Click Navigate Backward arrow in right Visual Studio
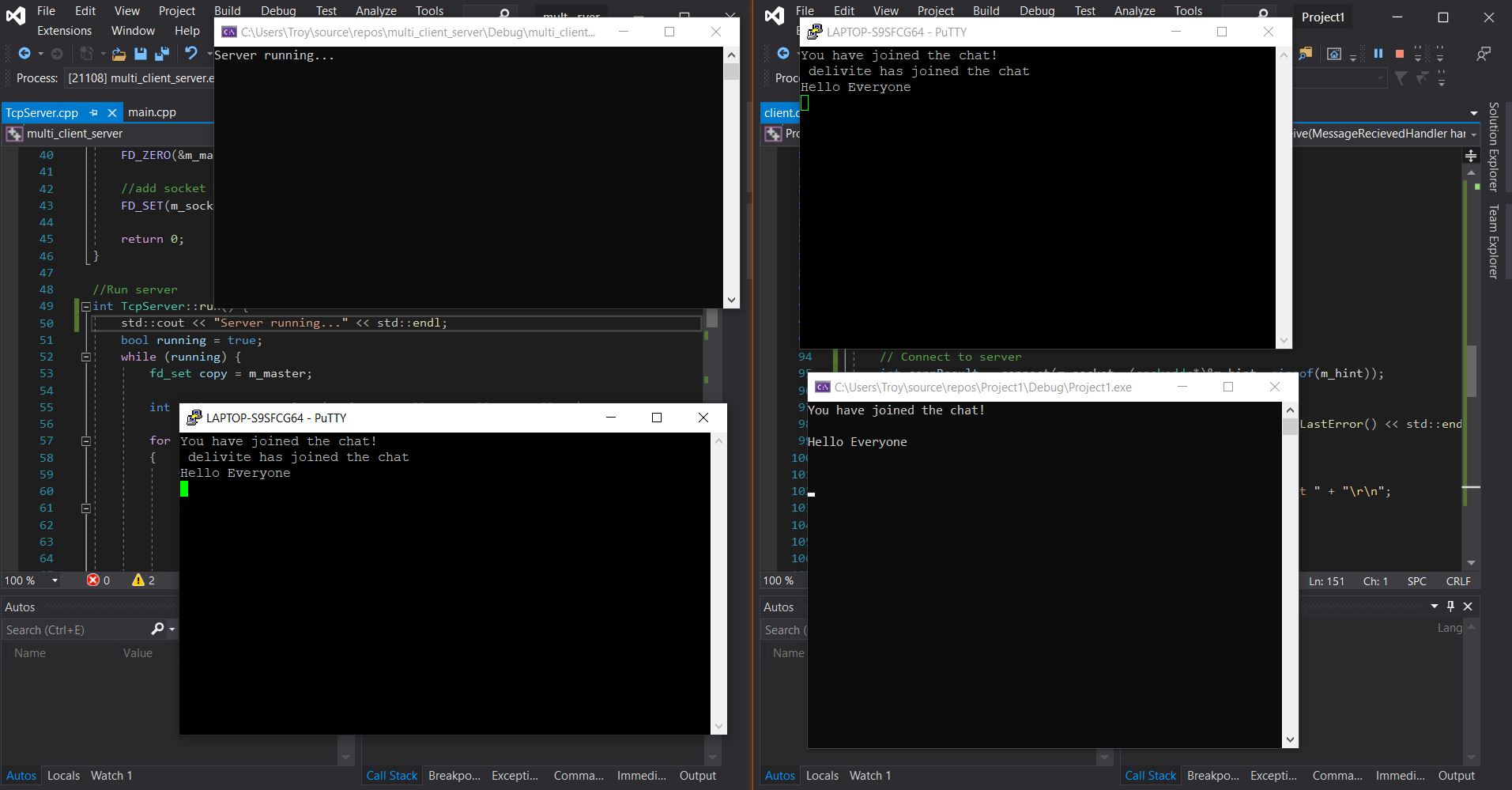Viewport: 1512px width, 790px height. coord(783,53)
